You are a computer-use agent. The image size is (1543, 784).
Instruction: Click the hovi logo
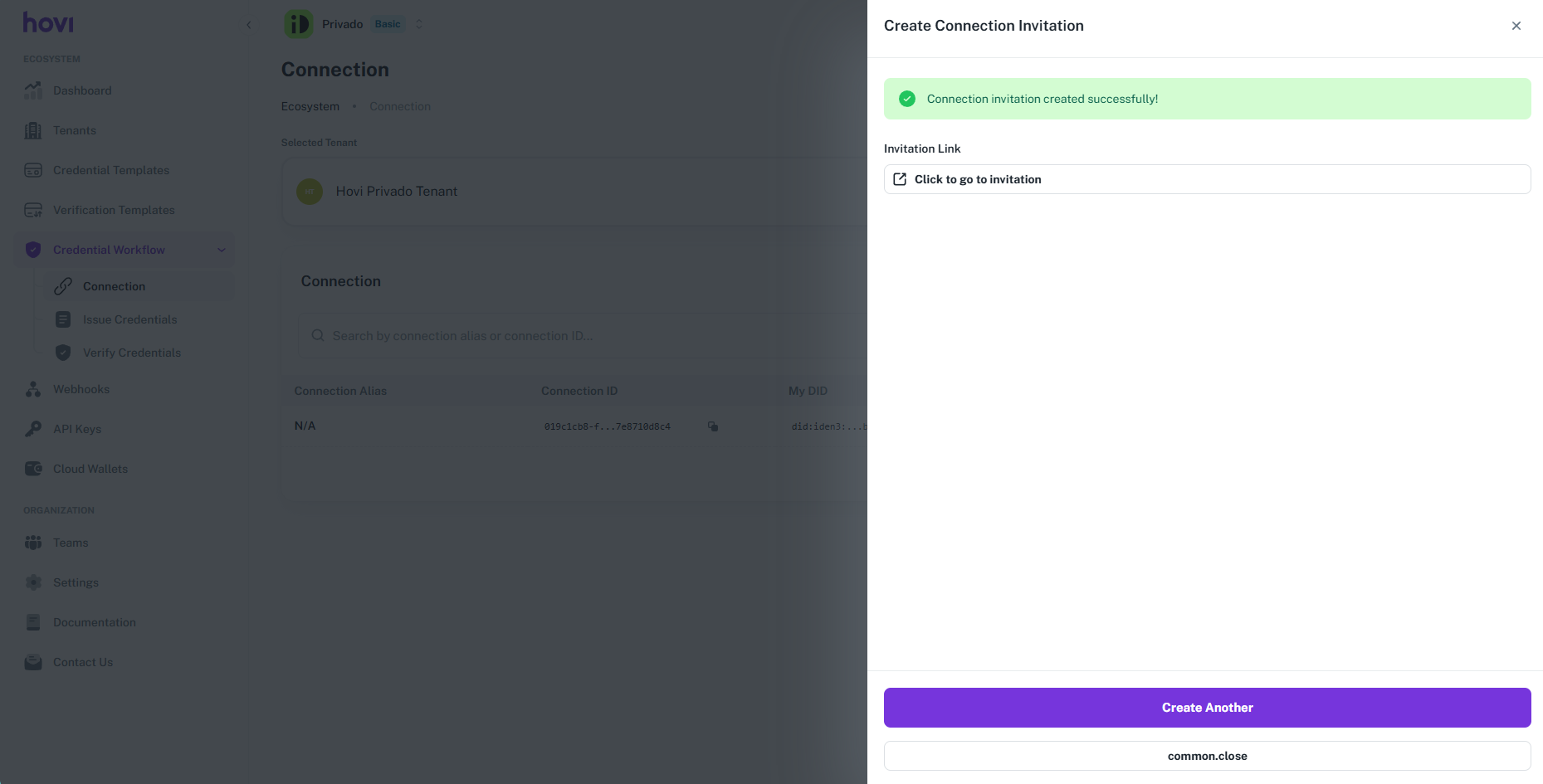coord(48,23)
